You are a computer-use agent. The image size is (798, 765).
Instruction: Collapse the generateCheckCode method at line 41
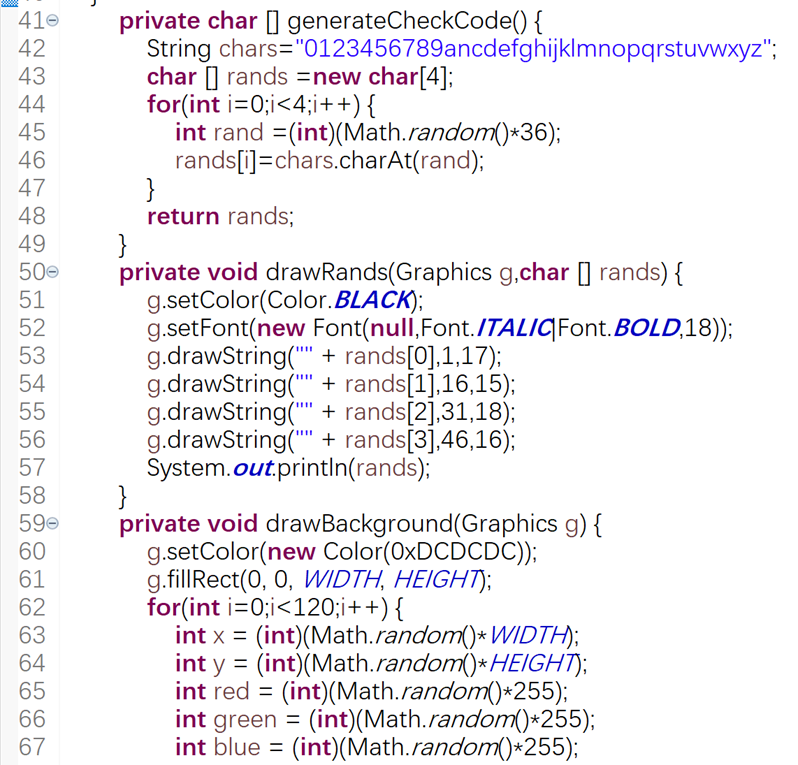pyautogui.click(x=53, y=21)
